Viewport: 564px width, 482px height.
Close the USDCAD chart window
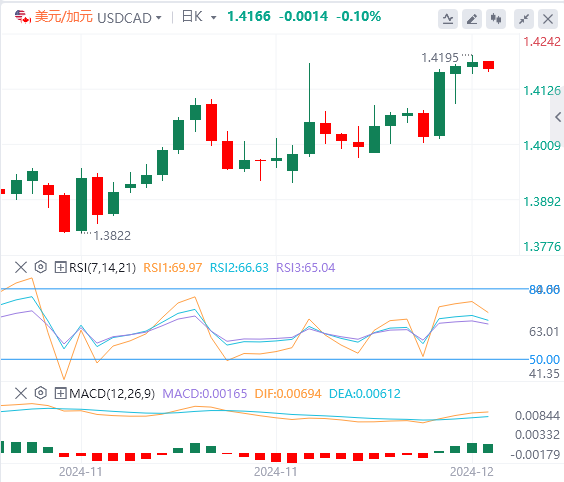[548, 19]
